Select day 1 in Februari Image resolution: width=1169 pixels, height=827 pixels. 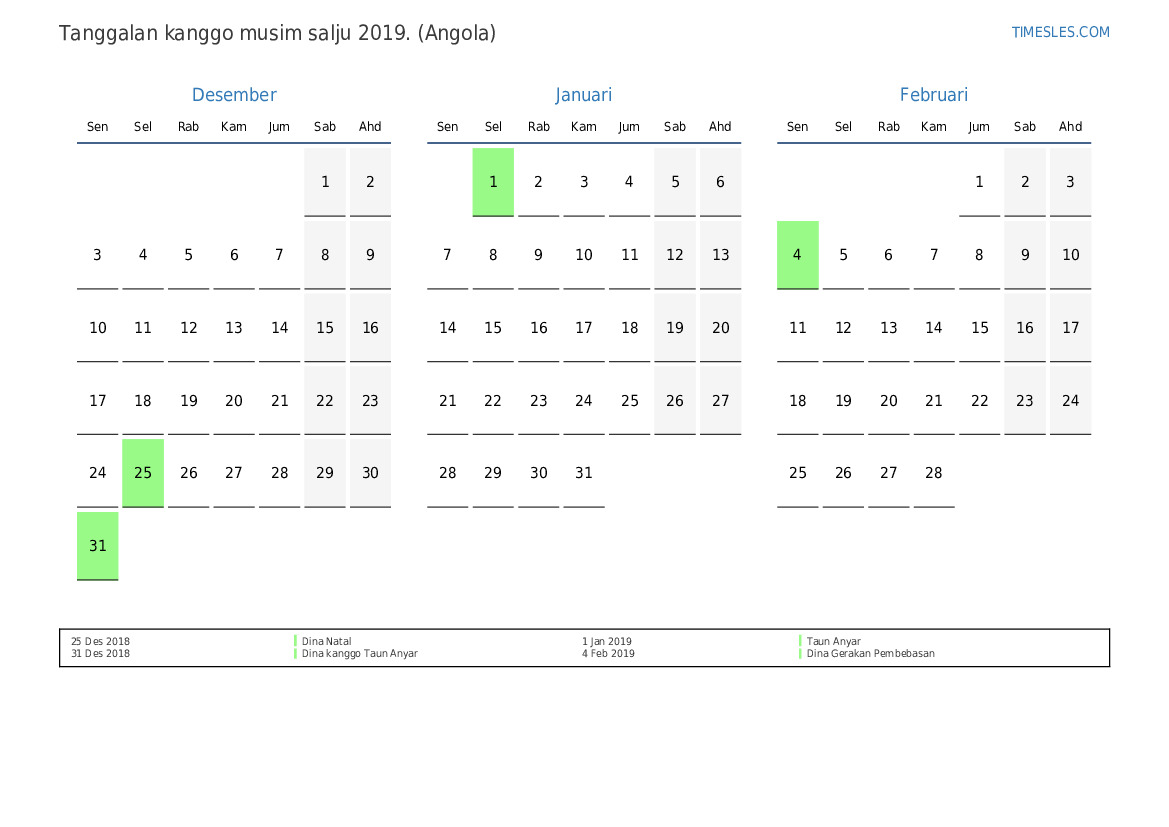point(980,182)
